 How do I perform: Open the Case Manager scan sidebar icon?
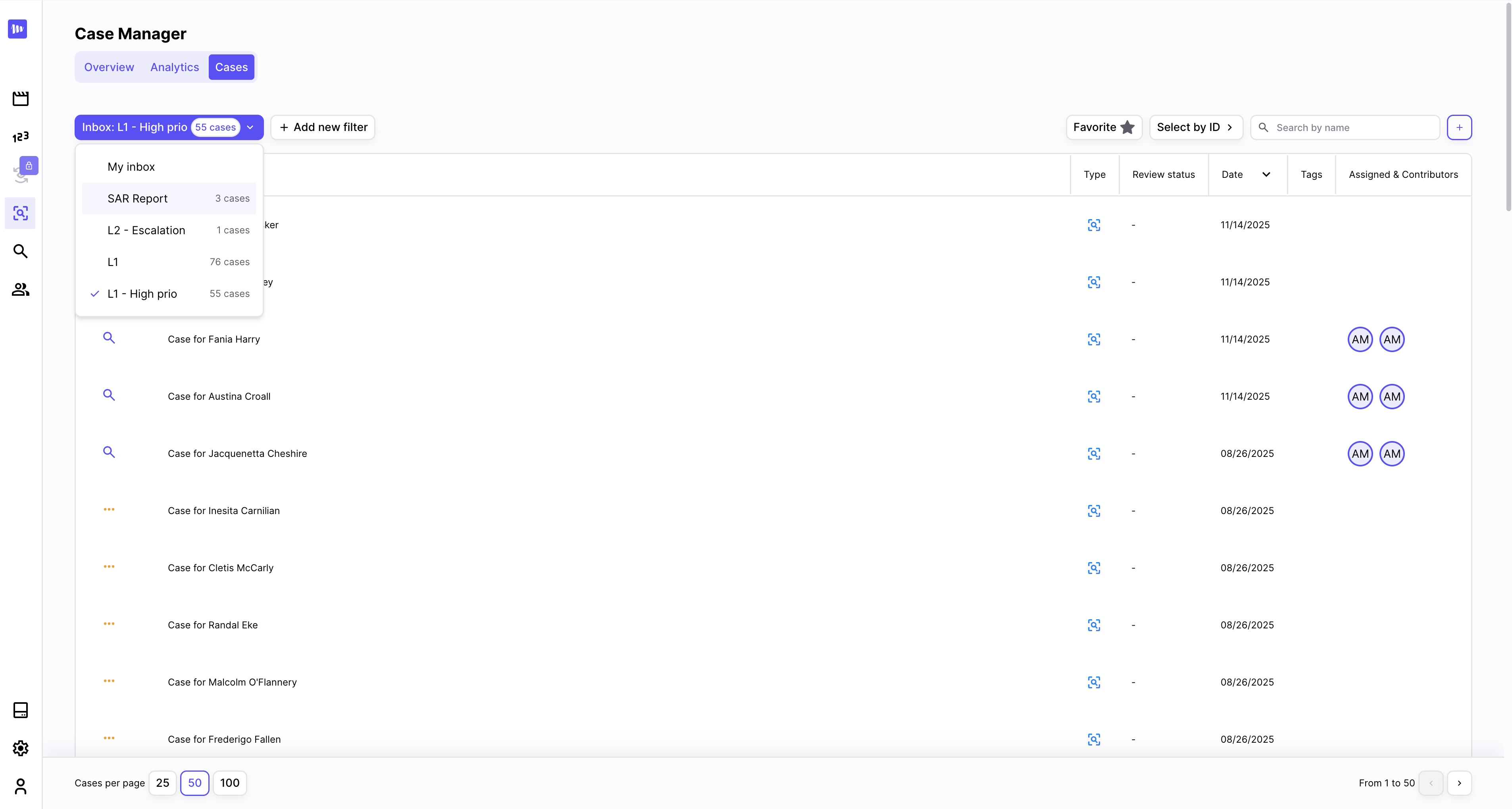(x=21, y=213)
